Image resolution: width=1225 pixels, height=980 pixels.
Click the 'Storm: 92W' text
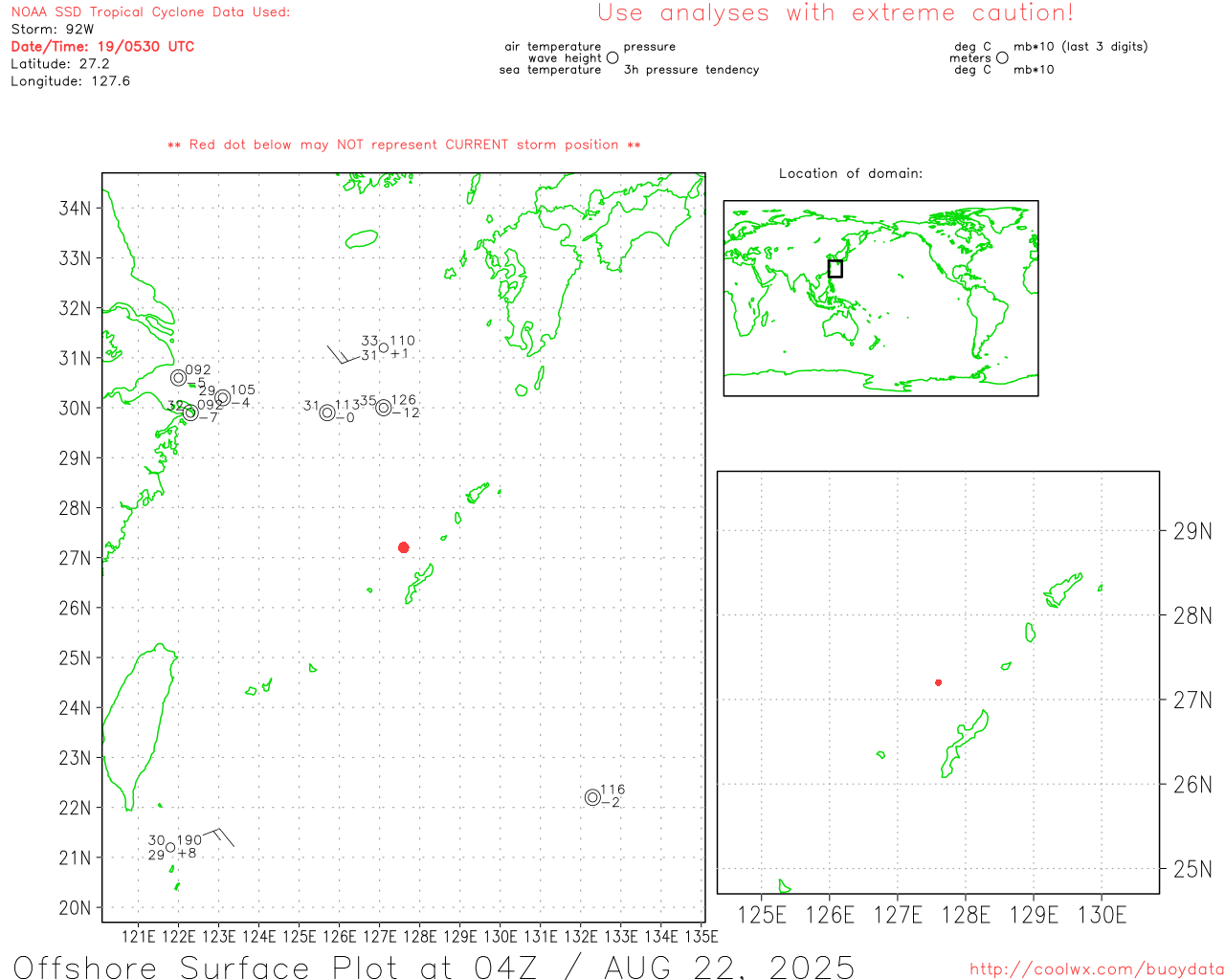click(53, 29)
